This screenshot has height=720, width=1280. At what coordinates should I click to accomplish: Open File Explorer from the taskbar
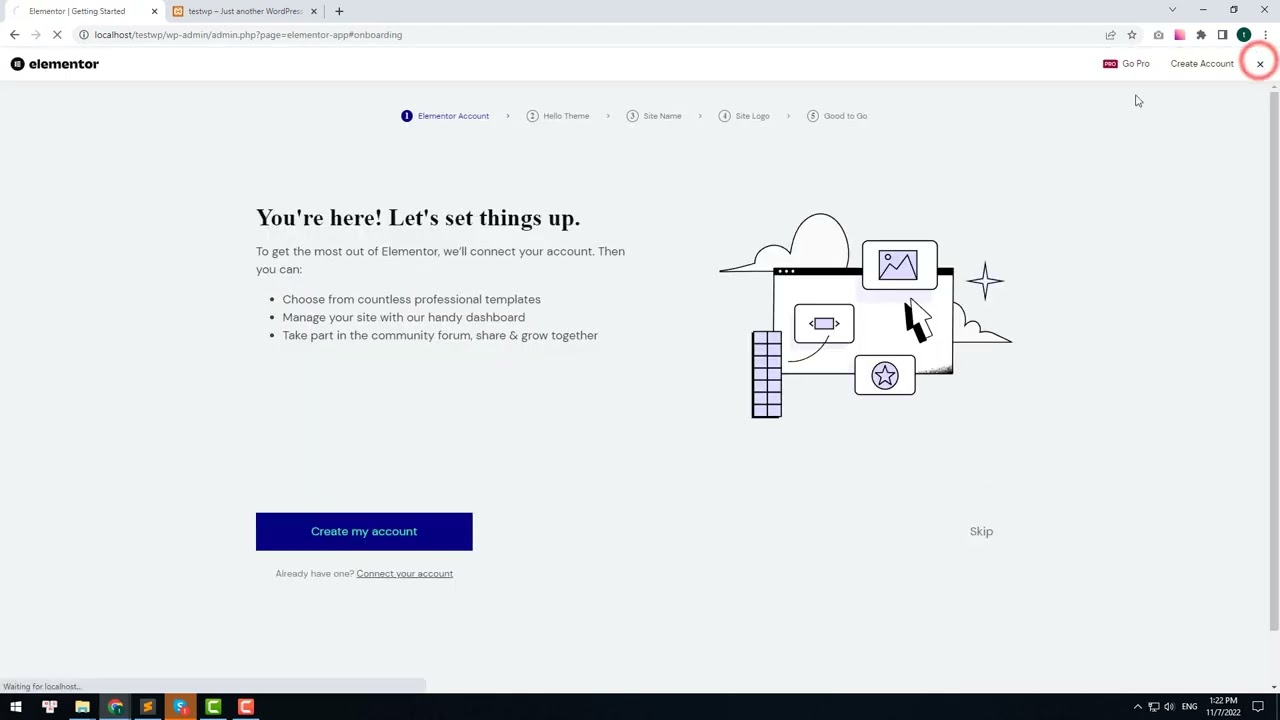point(82,707)
